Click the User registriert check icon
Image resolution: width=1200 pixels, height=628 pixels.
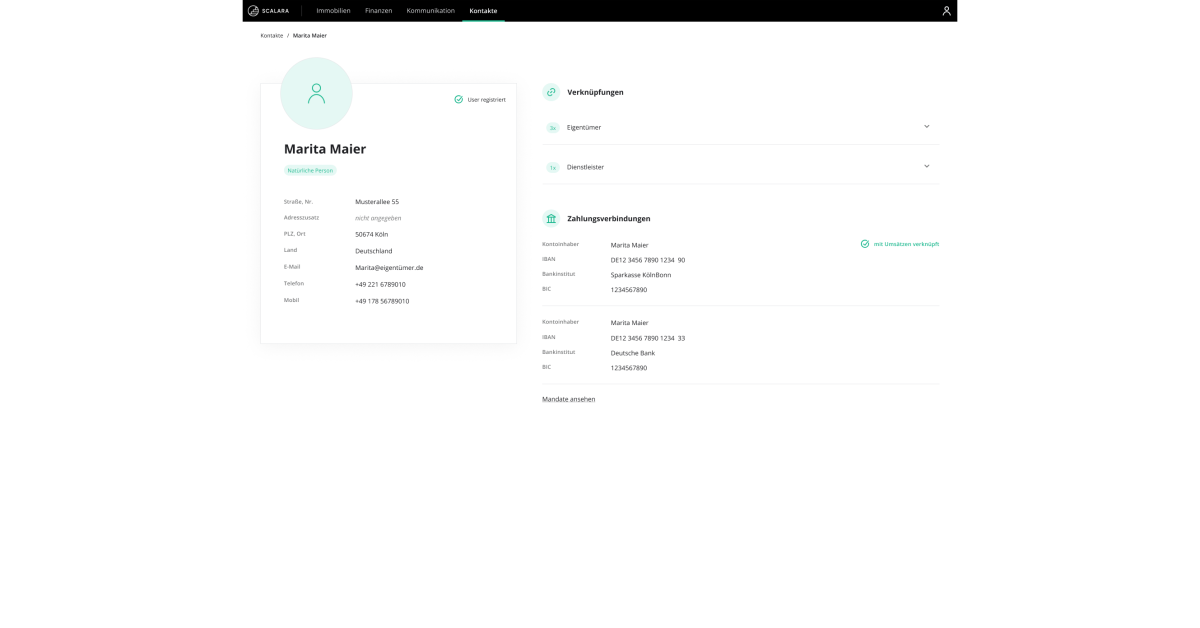459,100
